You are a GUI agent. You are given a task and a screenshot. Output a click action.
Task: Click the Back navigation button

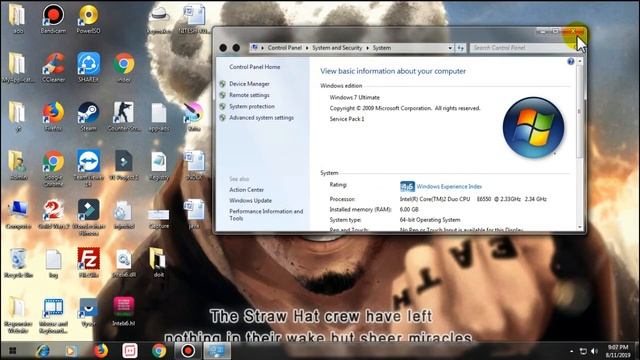[223, 48]
